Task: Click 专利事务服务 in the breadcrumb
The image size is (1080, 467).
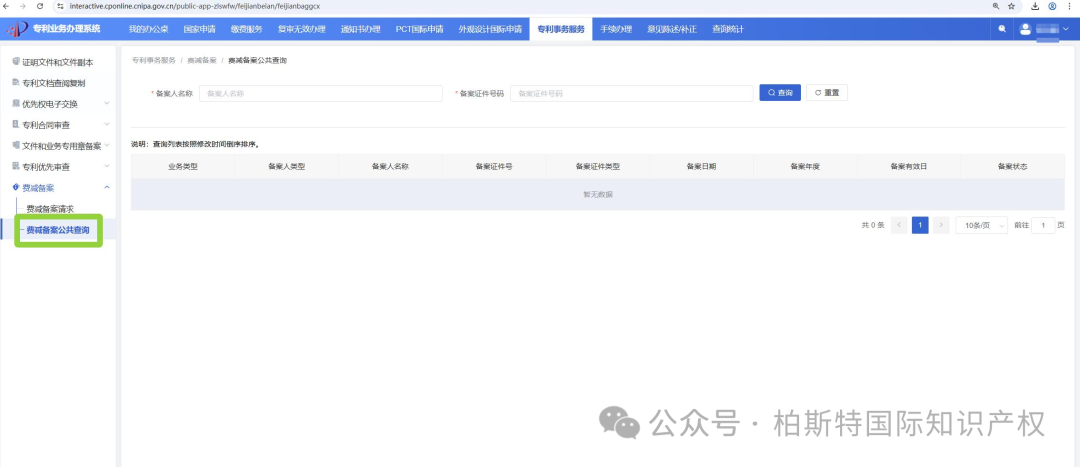Action: pos(154,61)
